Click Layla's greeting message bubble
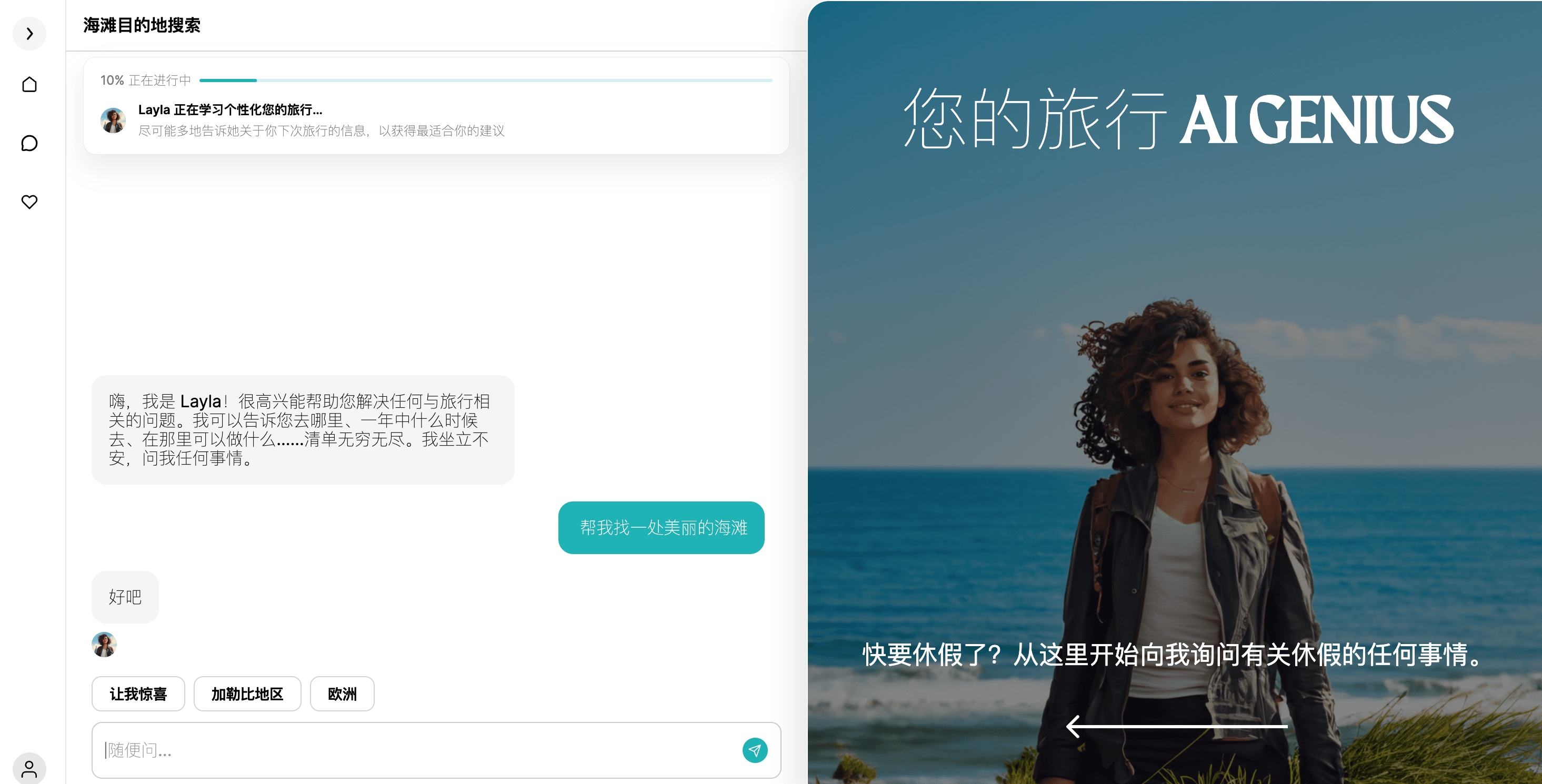This screenshot has width=1542, height=784. click(303, 430)
